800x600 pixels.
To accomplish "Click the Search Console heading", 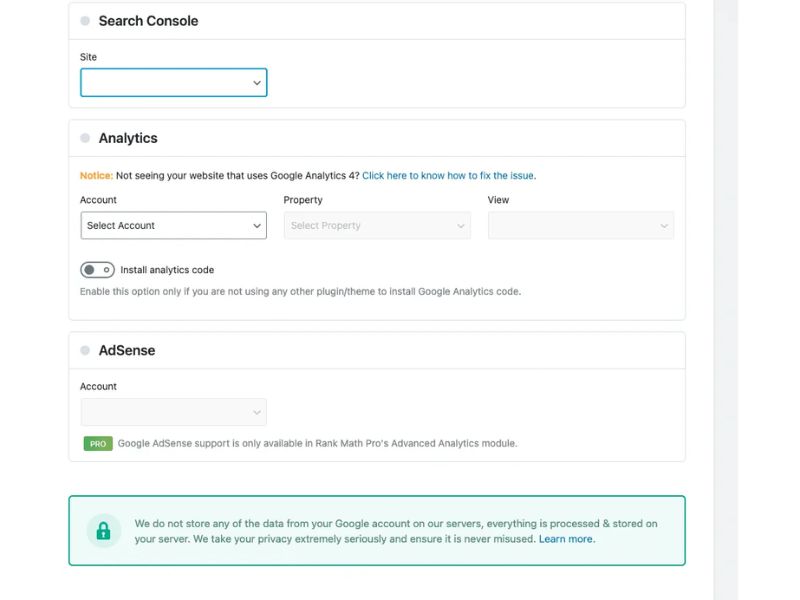I will pos(148,21).
